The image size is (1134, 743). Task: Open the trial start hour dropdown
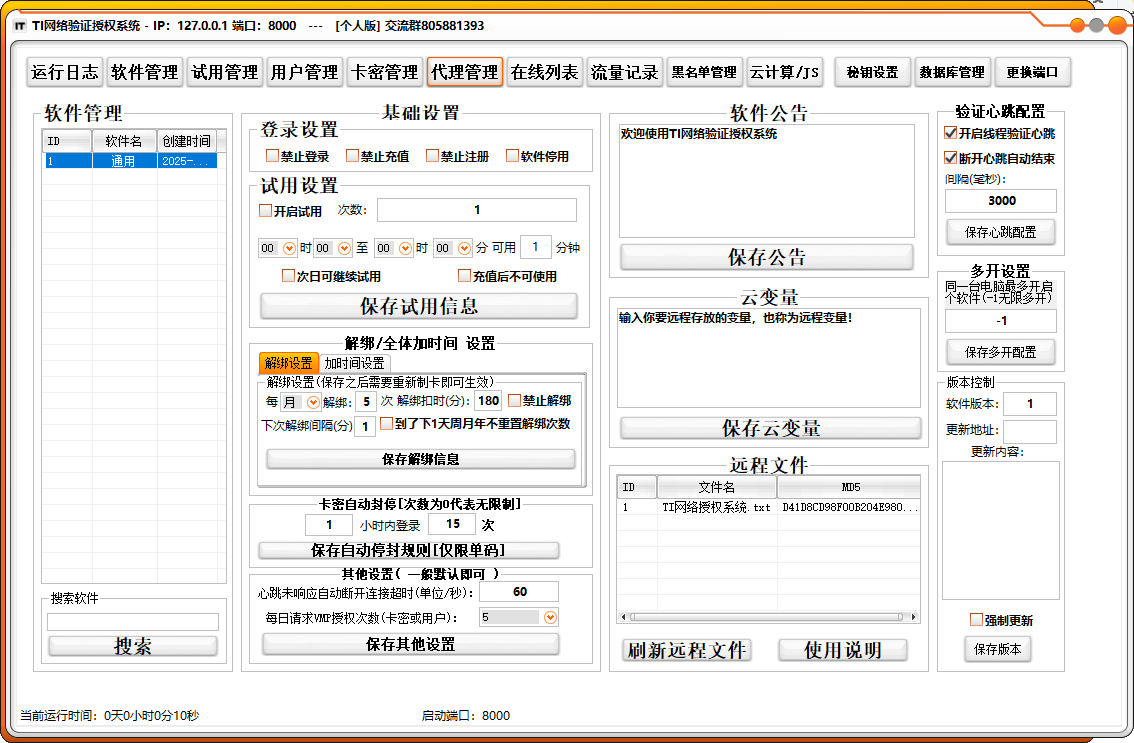click(290, 247)
